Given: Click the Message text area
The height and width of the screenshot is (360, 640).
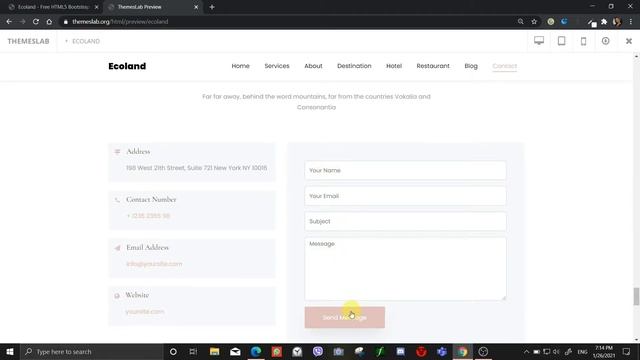Looking at the screenshot, I should (405, 269).
